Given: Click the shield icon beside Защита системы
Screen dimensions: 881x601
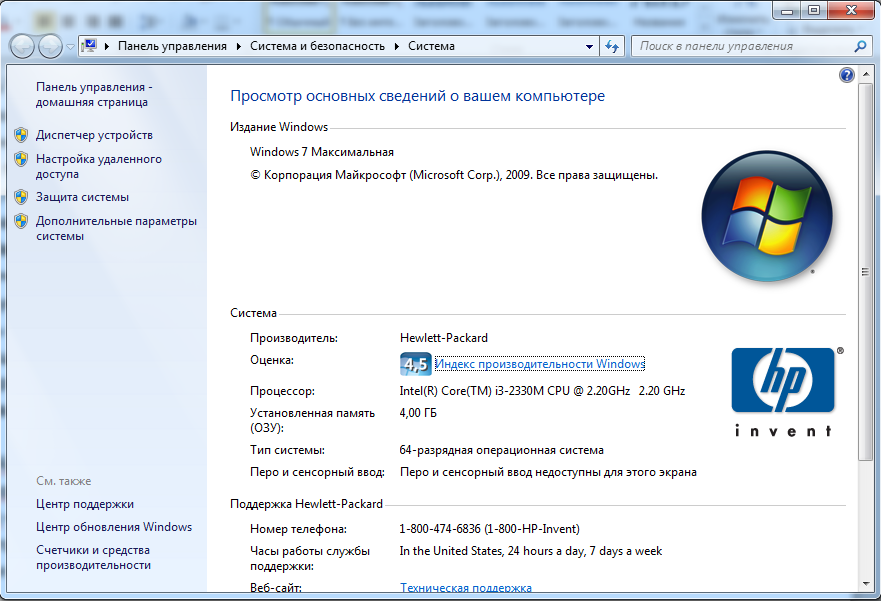Looking at the screenshot, I should [21, 197].
